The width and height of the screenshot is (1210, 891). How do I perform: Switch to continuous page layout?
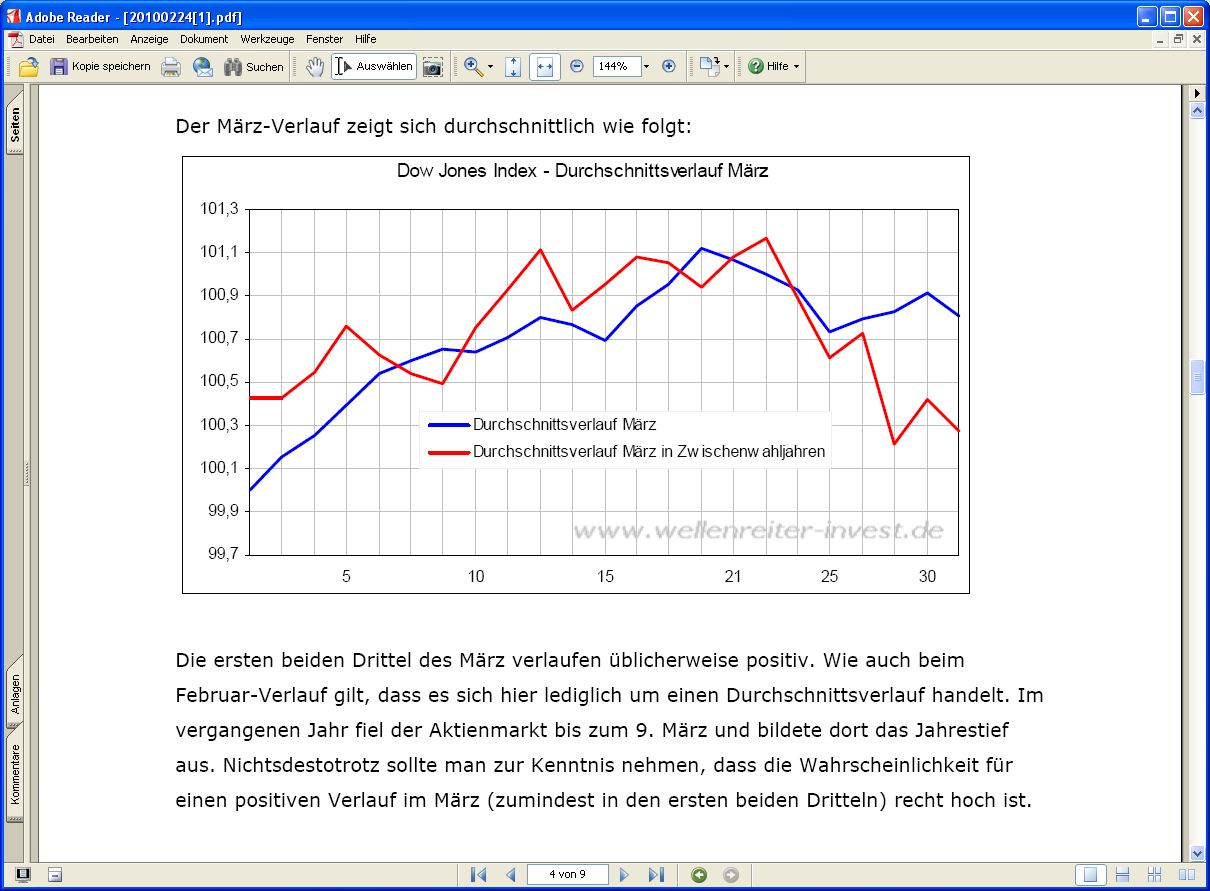[x=1122, y=875]
